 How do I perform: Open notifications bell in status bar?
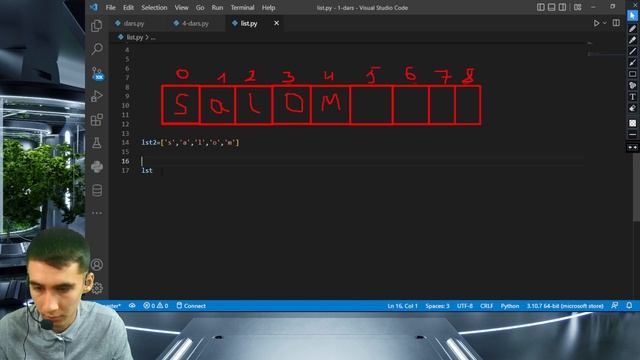629,305
